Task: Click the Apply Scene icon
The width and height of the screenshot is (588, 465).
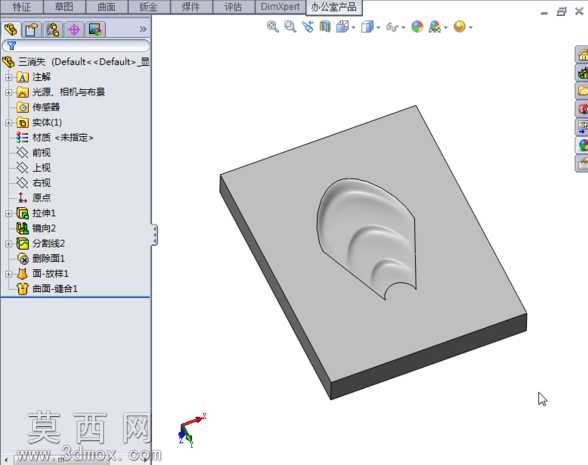Action: (x=435, y=27)
